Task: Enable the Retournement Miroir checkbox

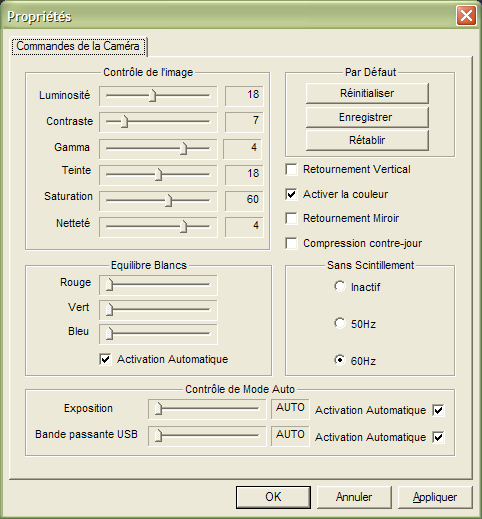Action: tap(291, 218)
